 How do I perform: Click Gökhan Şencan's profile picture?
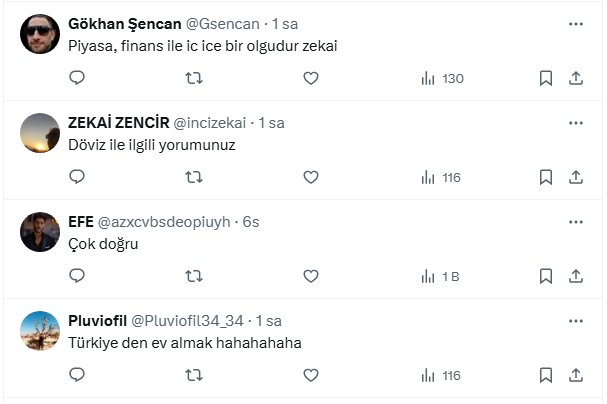pyautogui.click(x=40, y=34)
